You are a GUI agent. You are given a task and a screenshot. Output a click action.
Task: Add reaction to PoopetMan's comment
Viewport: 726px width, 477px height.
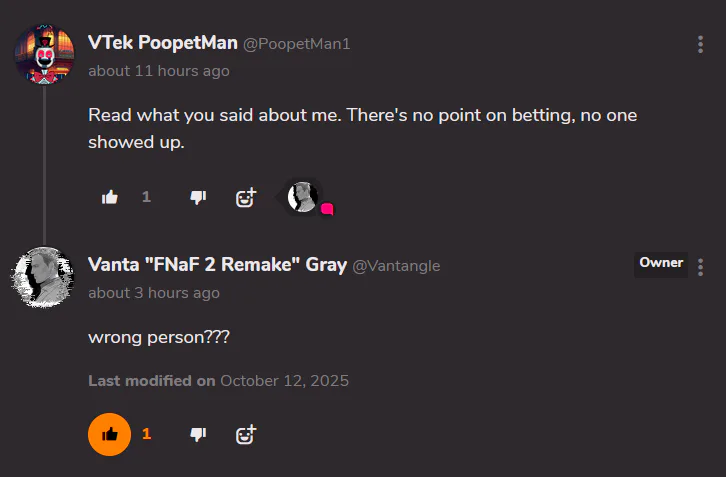(x=246, y=197)
